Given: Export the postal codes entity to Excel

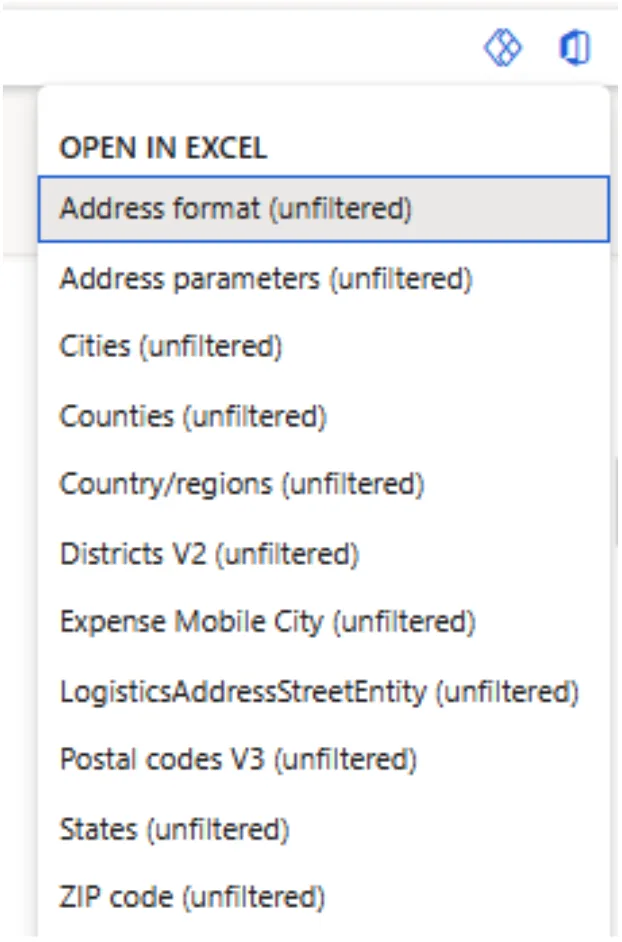Looking at the screenshot, I should [x=238, y=760].
